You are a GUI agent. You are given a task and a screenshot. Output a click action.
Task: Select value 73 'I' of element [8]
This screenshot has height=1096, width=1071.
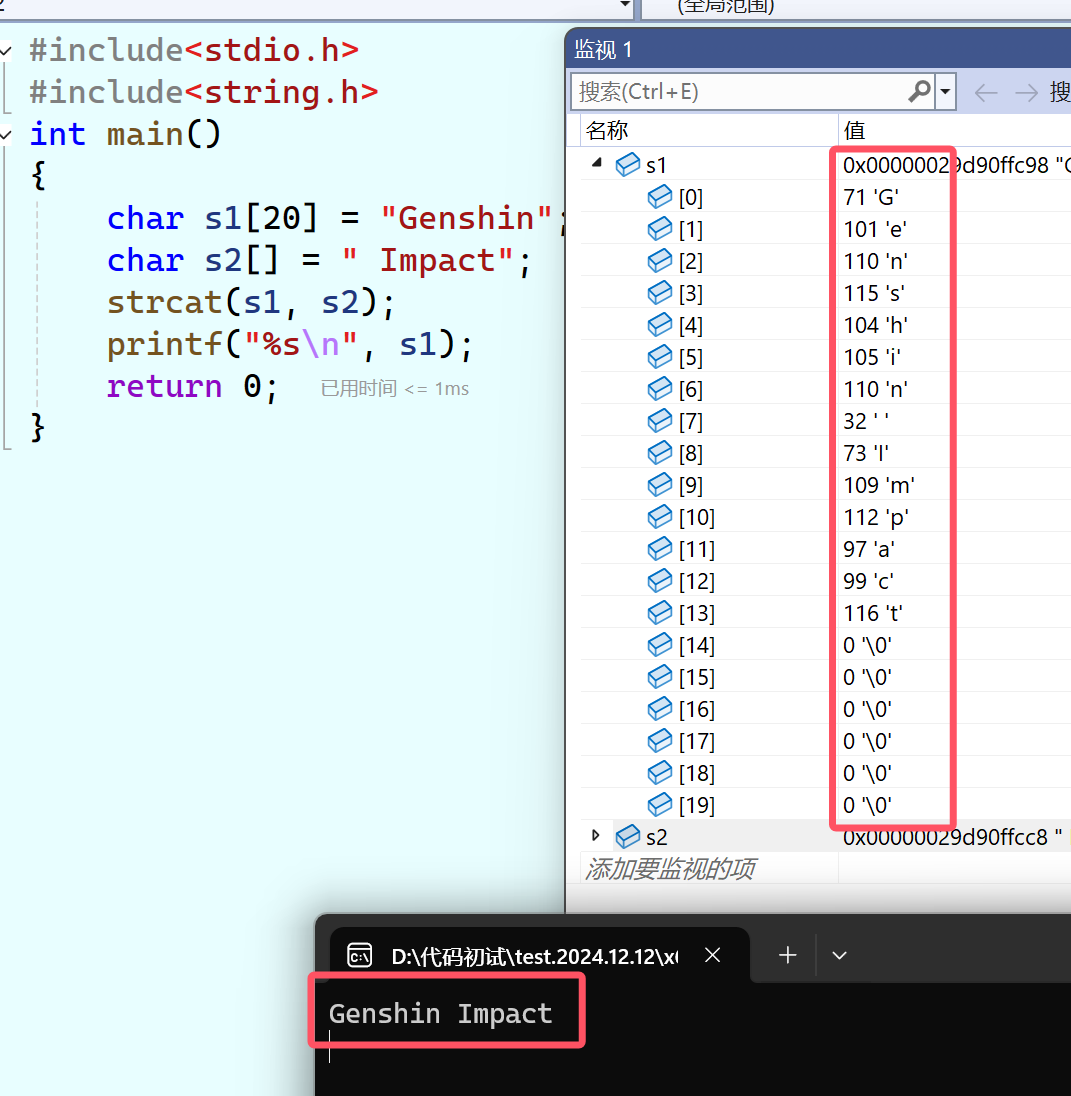pyautogui.click(x=866, y=453)
